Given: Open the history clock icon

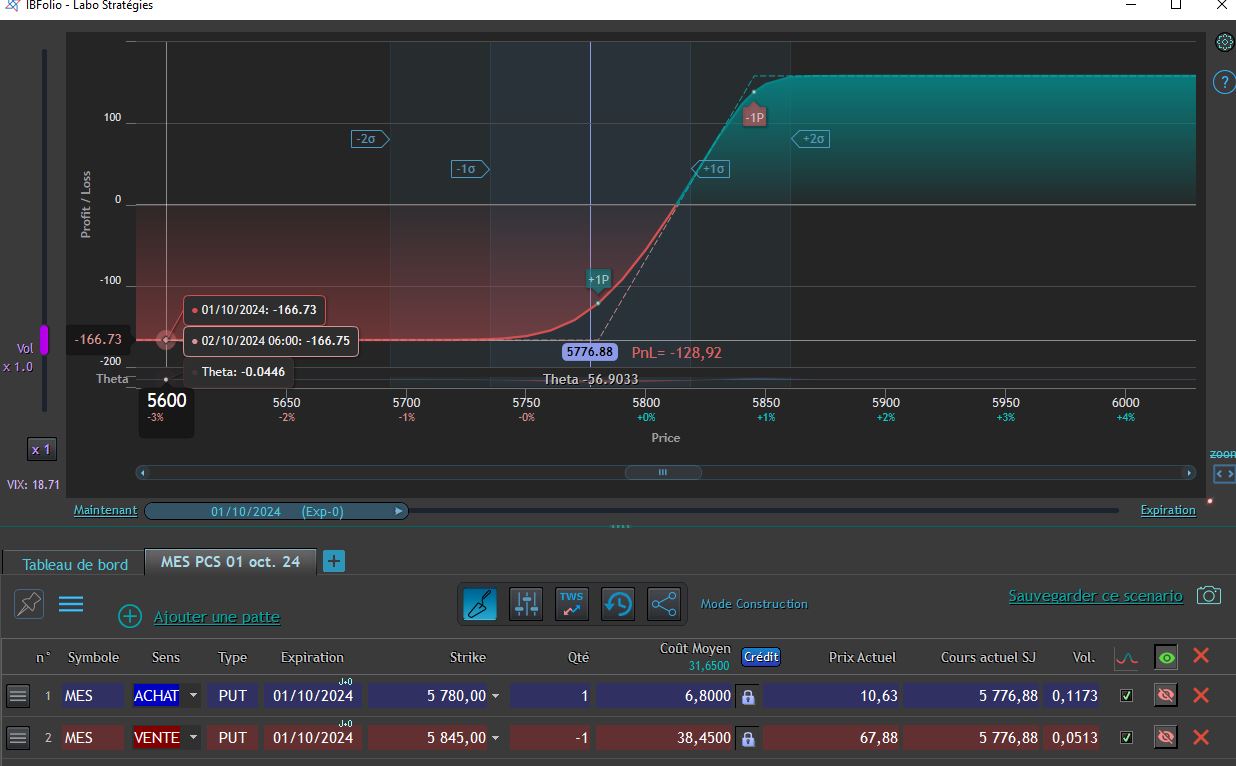Looking at the screenshot, I should pos(618,603).
